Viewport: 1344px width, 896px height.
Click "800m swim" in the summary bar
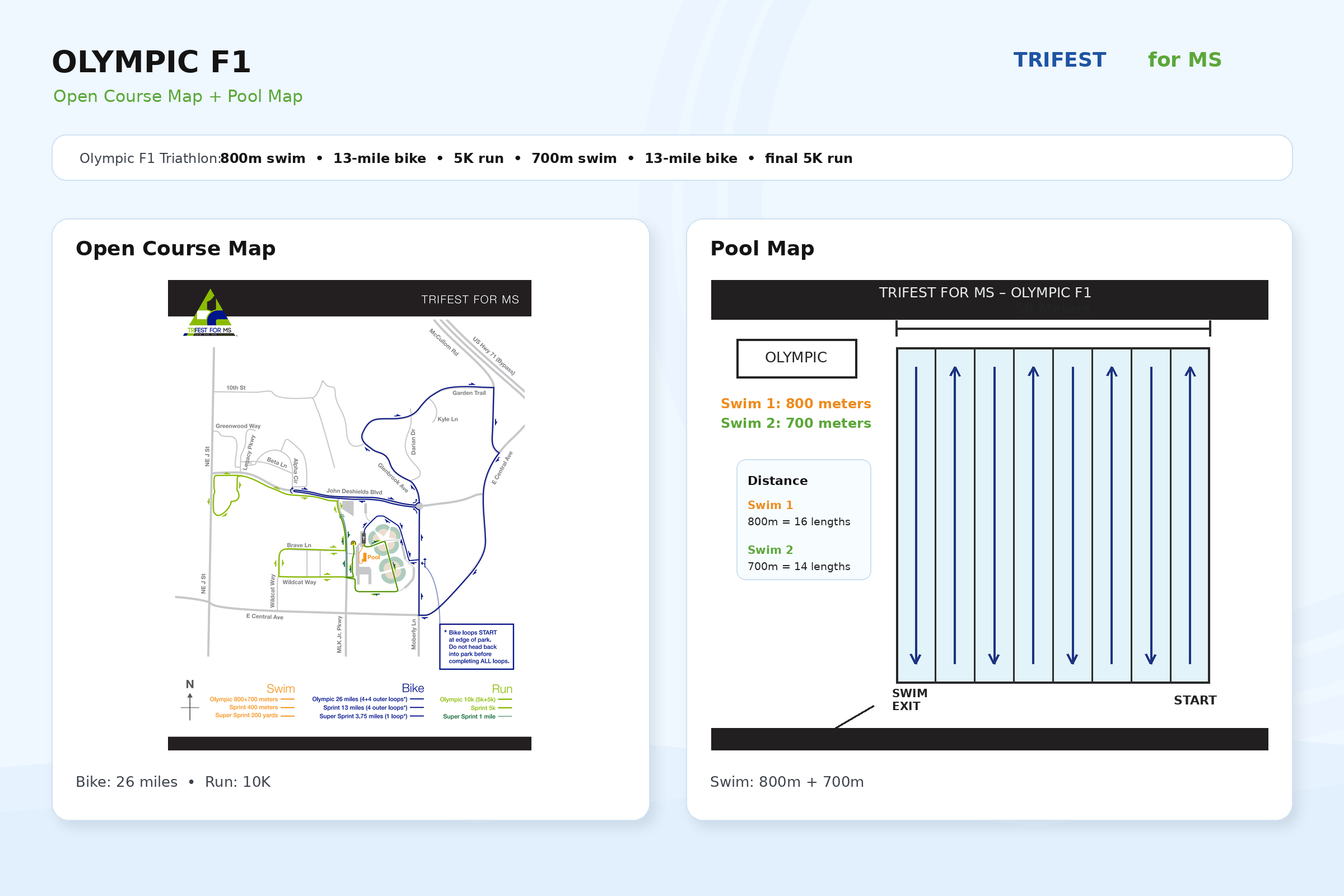(263, 158)
